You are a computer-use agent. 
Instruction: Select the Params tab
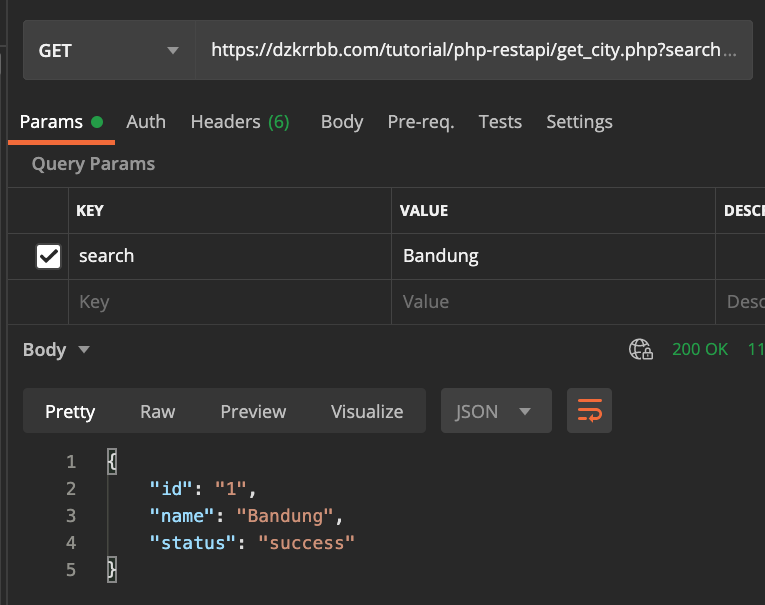point(51,122)
